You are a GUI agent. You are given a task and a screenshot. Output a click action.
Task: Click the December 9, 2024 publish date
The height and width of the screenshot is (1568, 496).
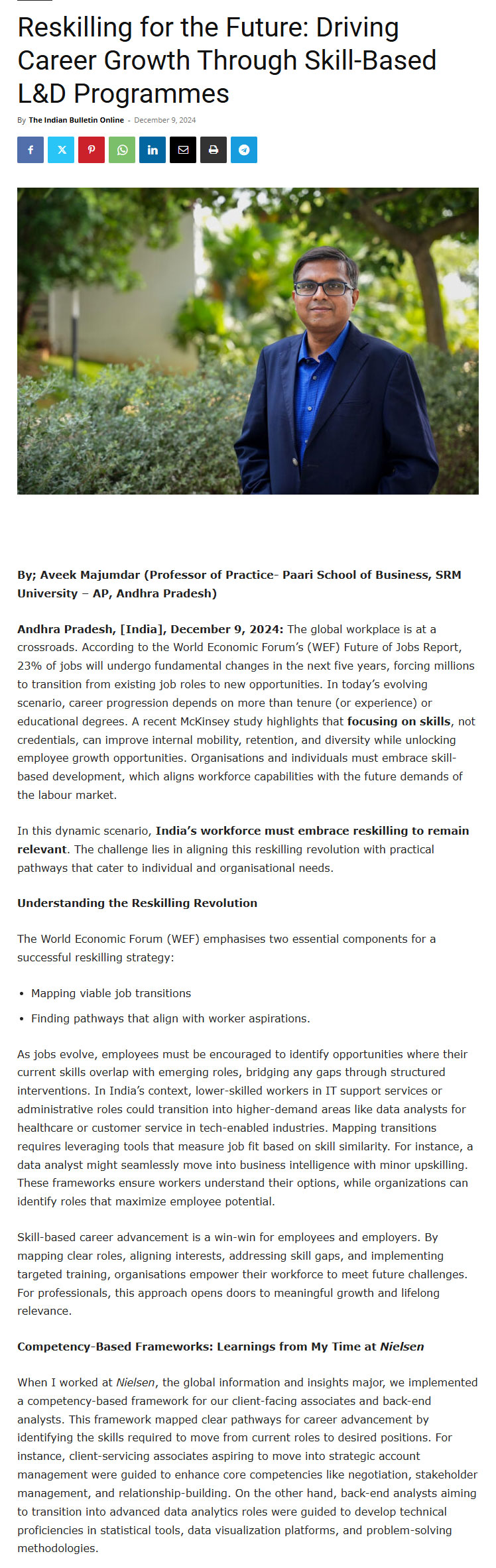point(165,120)
